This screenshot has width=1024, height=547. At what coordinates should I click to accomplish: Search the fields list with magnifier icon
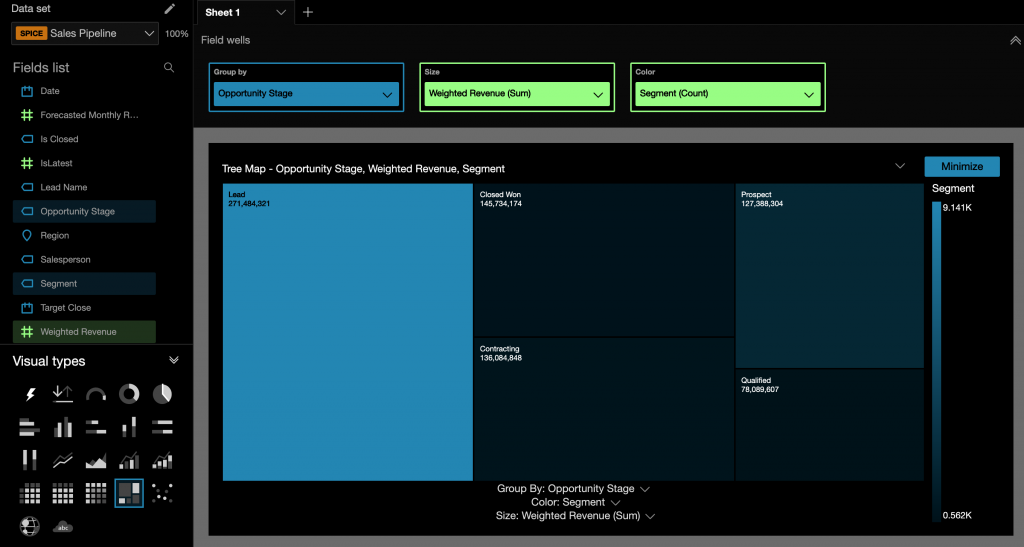tap(169, 68)
